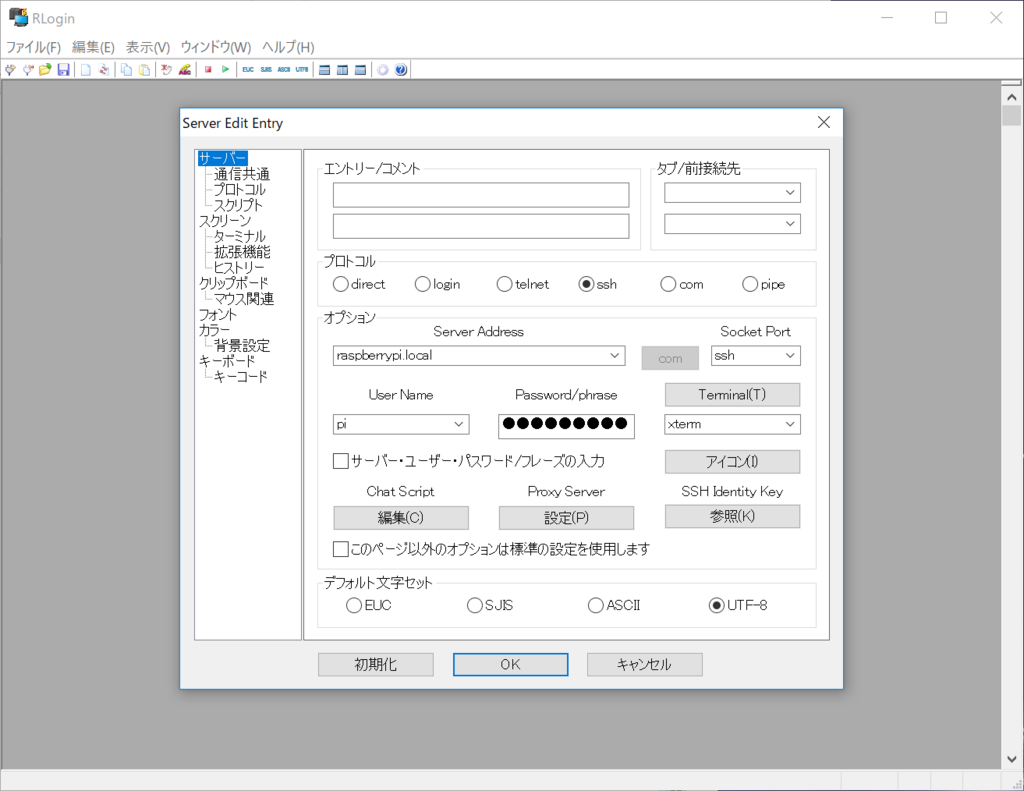
Task: Click the red stop square toolbar icon
Action: [208, 69]
